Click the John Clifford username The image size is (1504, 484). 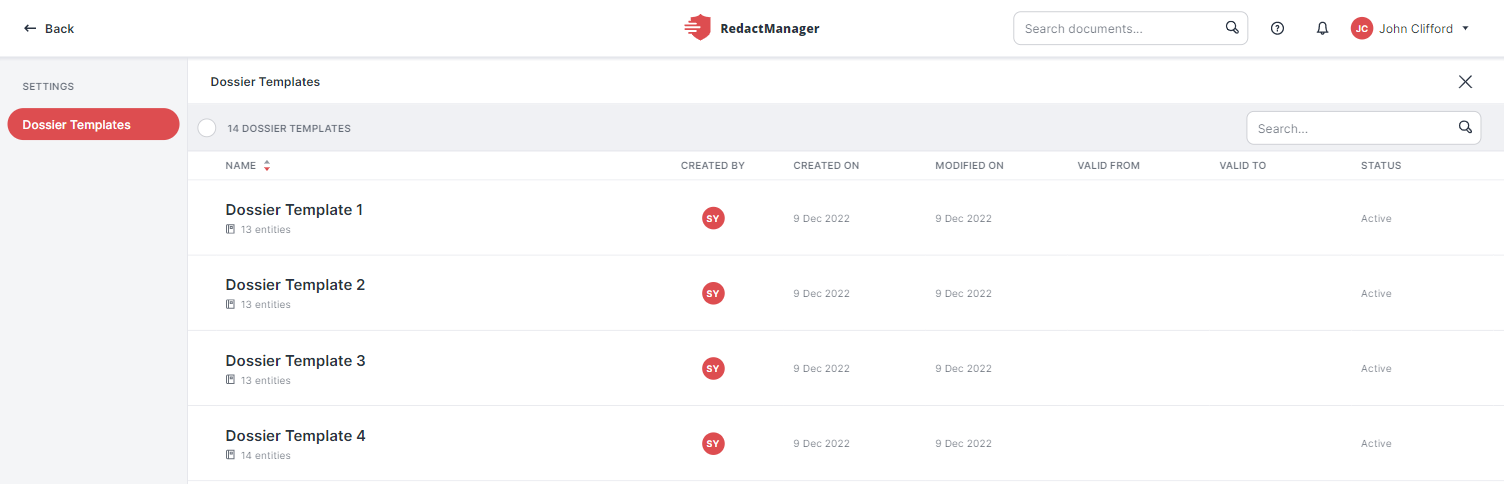pos(1416,29)
